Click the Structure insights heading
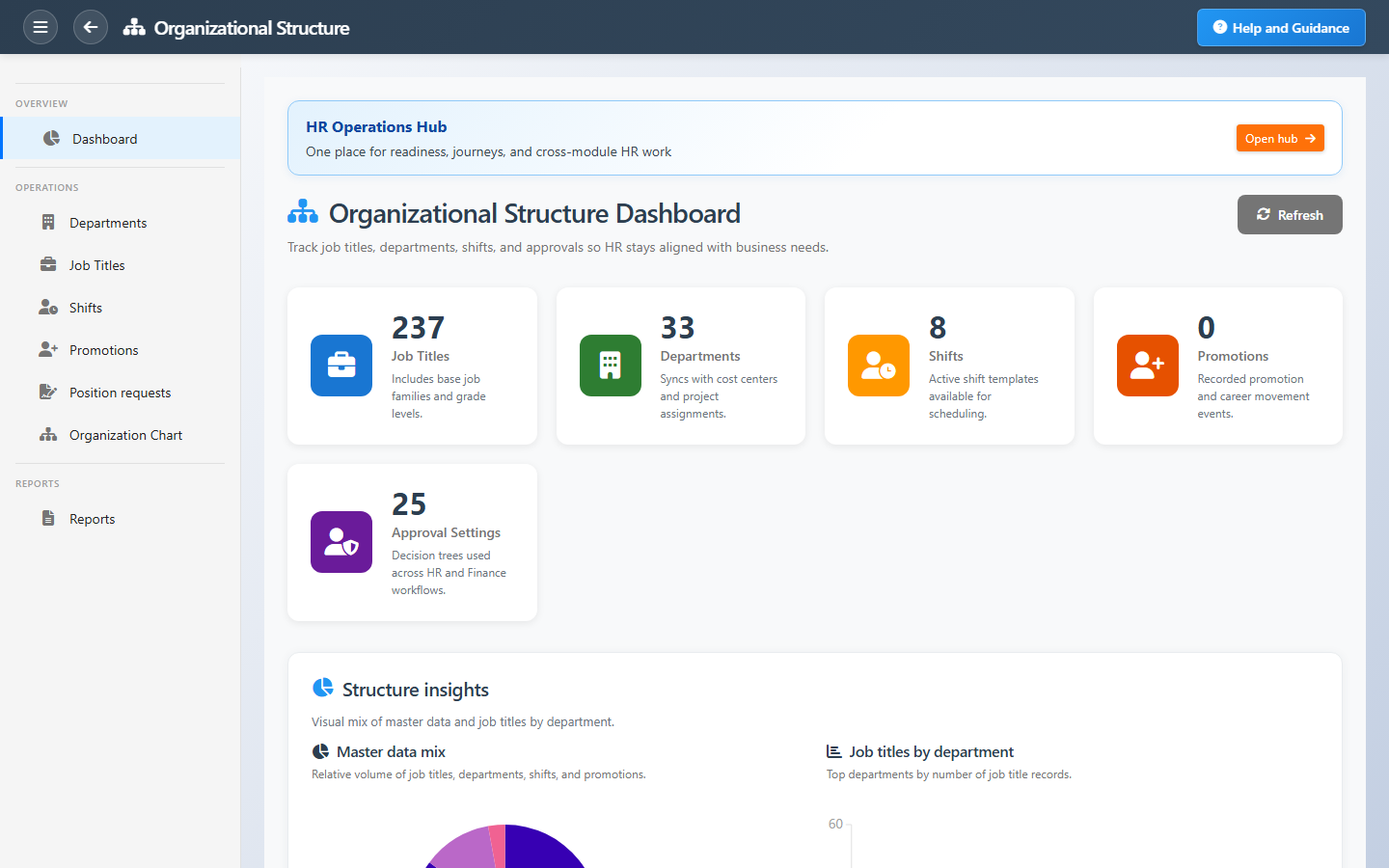The width and height of the screenshot is (1389, 868). pyautogui.click(x=416, y=690)
